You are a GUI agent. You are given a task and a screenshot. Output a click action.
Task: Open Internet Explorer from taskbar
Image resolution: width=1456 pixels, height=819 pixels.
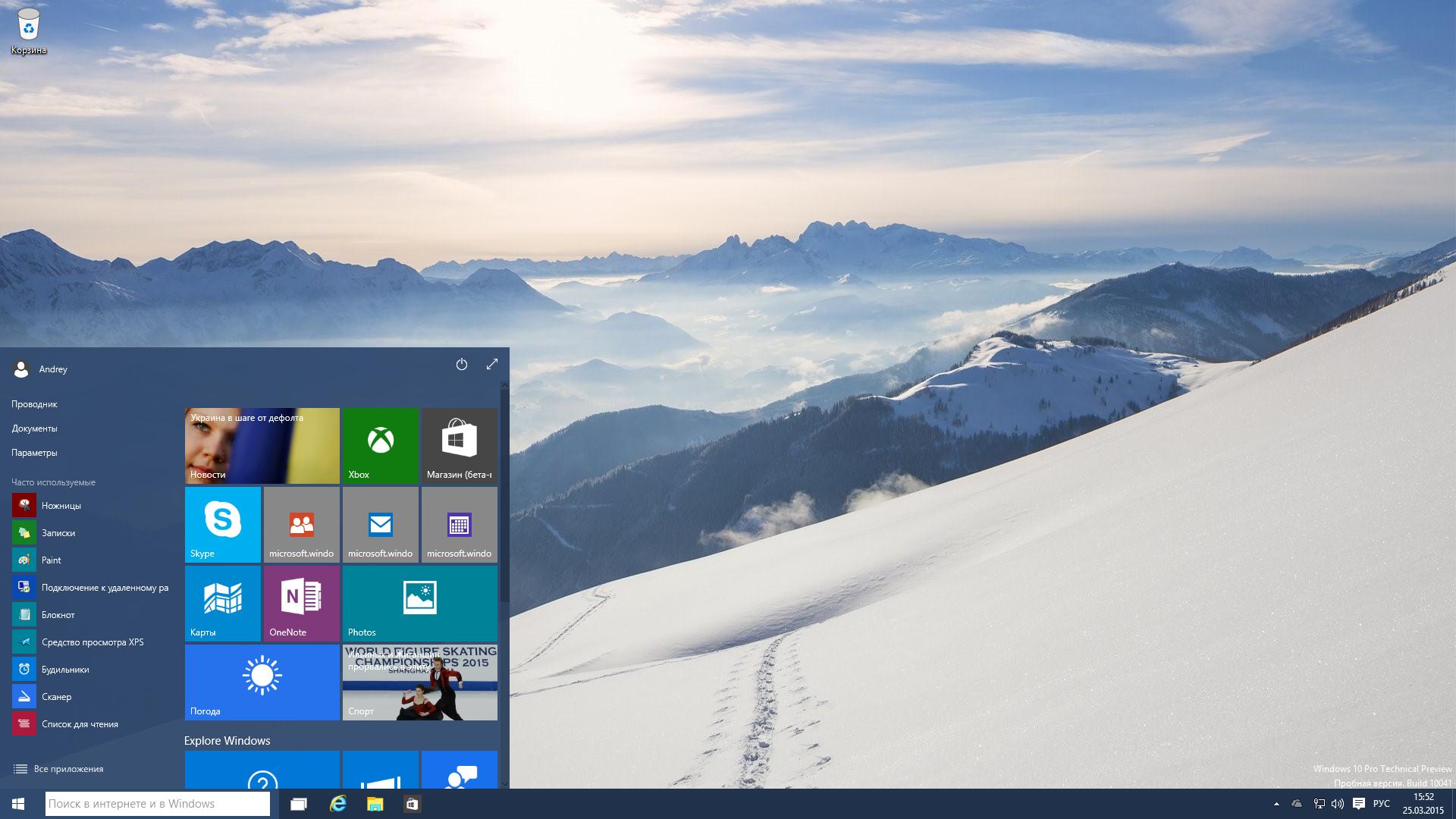[x=337, y=804]
